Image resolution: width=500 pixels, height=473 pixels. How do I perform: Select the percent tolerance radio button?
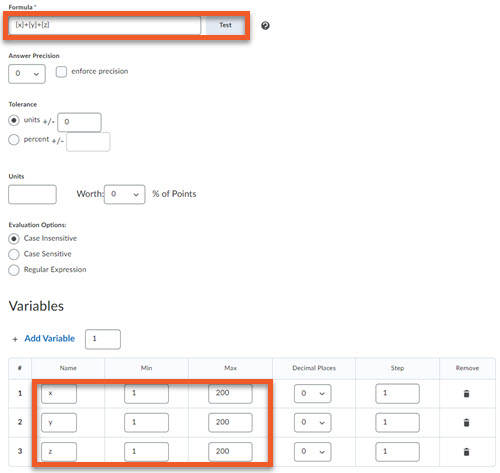tap(14, 140)
